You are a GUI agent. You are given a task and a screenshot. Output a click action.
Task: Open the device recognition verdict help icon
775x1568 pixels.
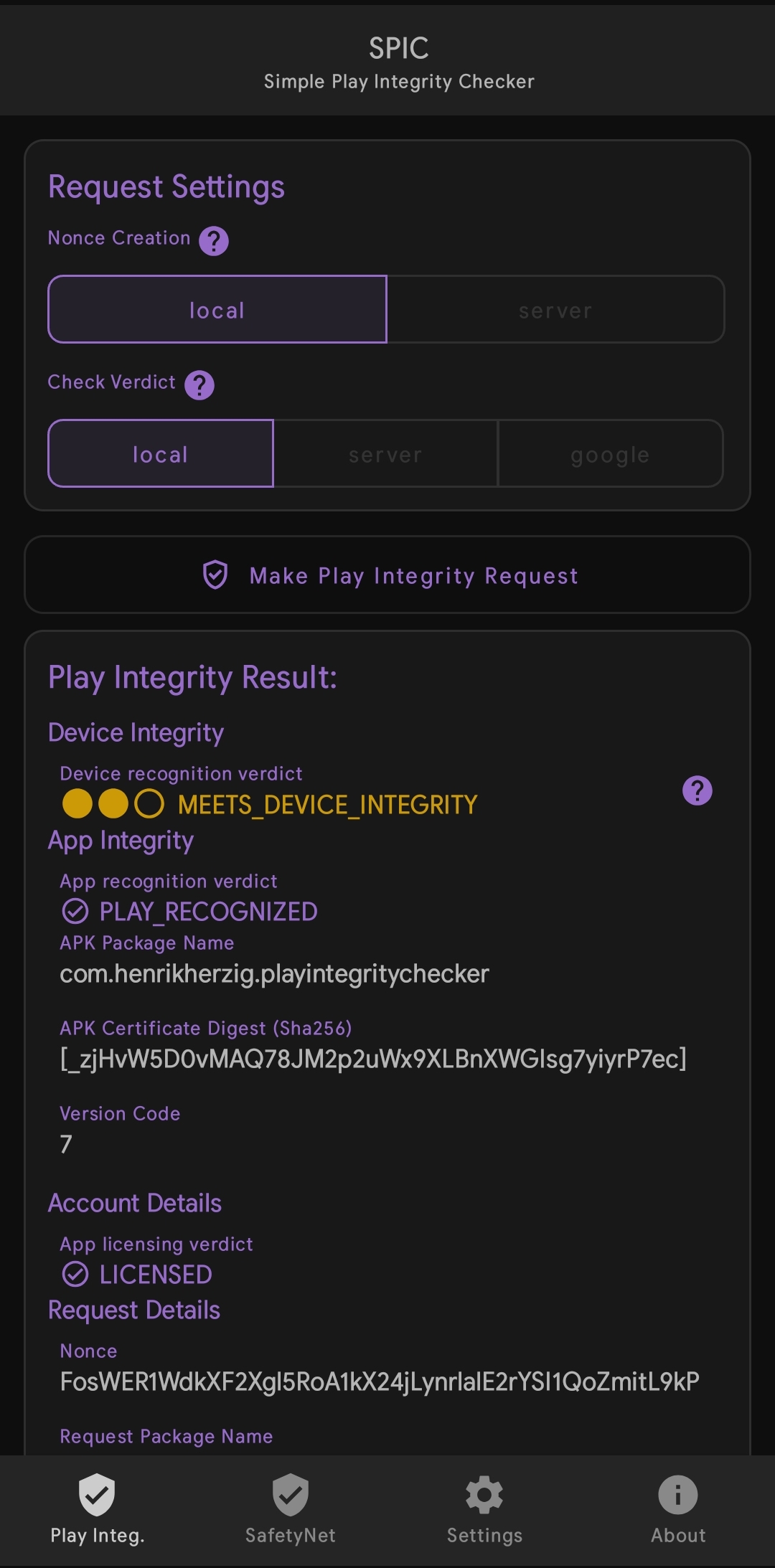coord(697,790)
